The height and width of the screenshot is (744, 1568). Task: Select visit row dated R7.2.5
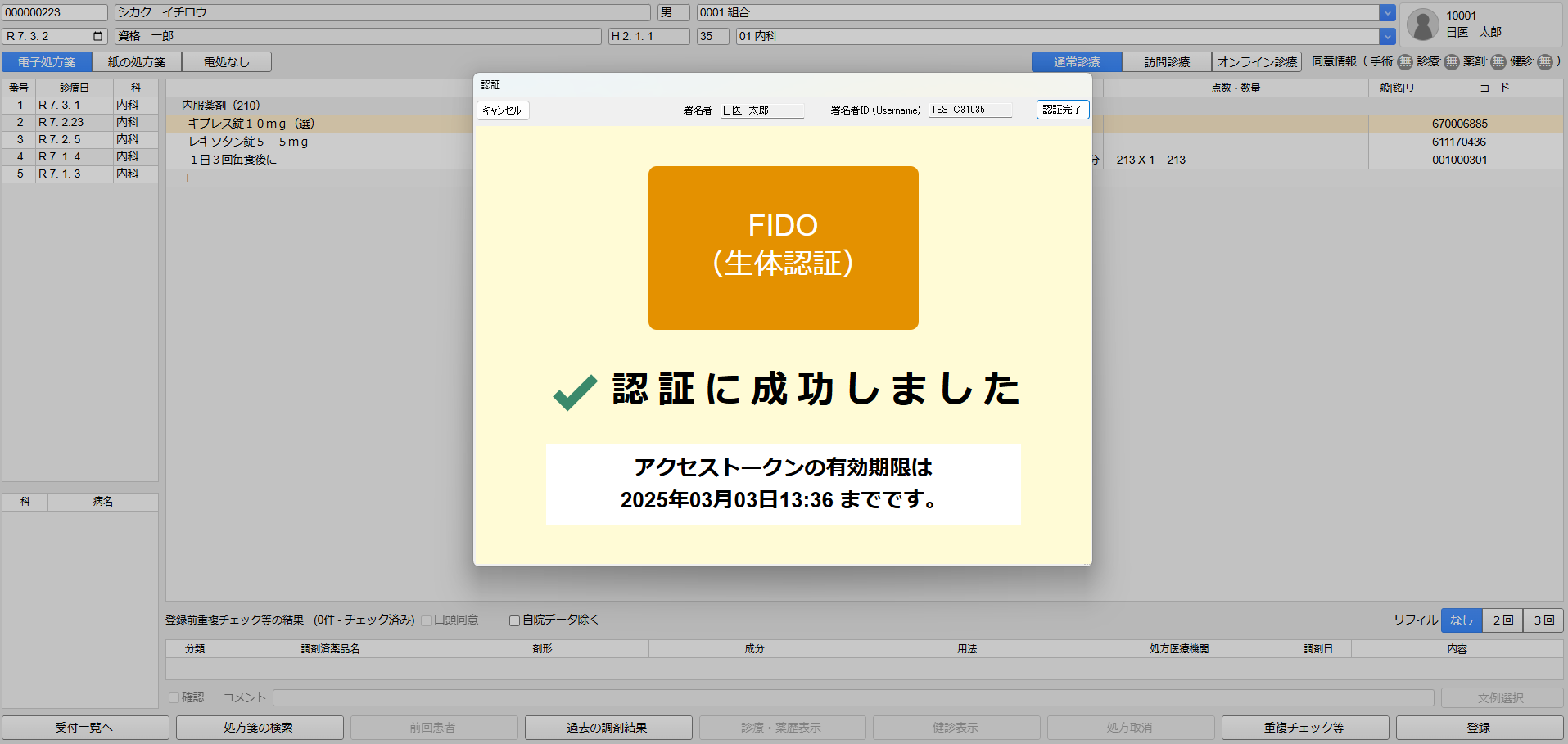pos(80,140)
